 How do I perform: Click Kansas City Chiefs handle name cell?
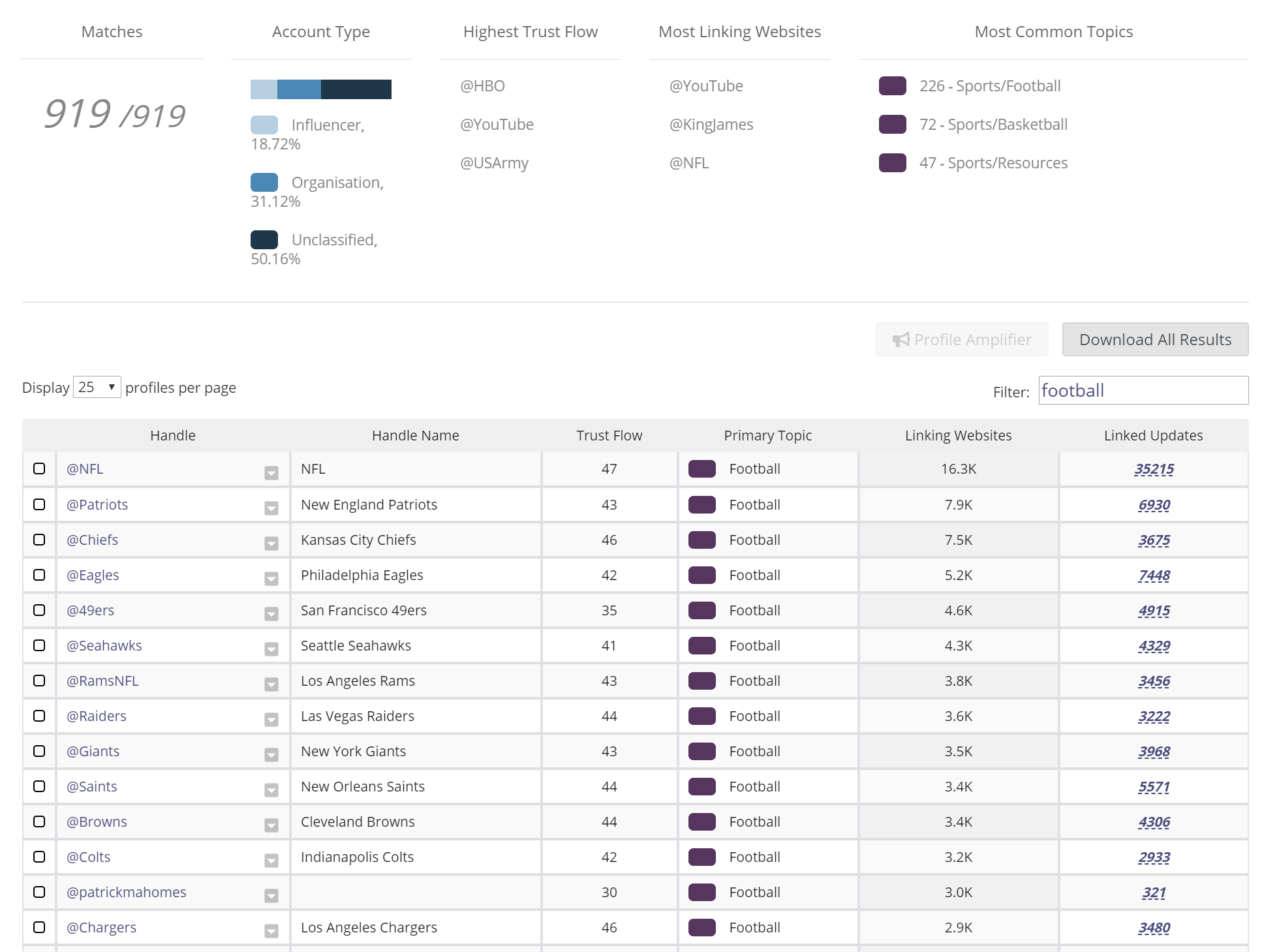point(416,540)
